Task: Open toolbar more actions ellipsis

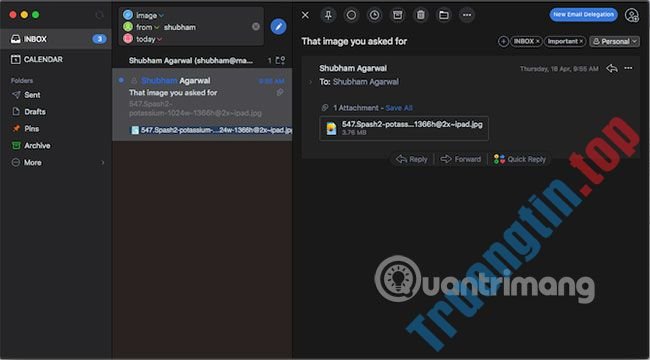Action: pos(467,15)
